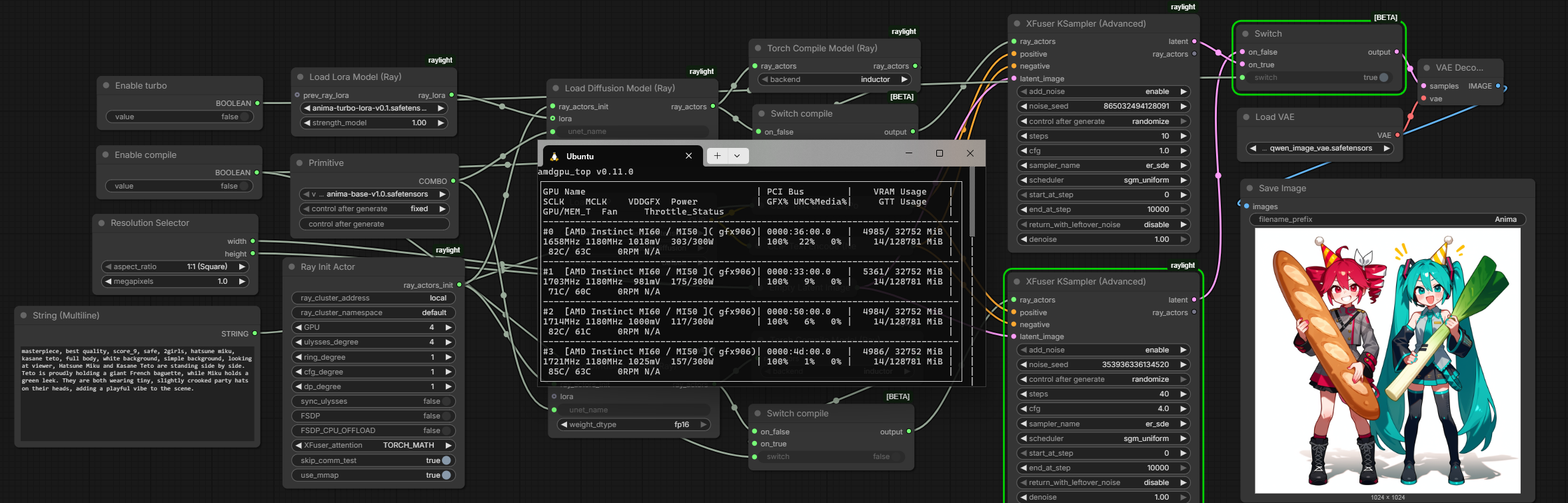The image size is (1568, 503).
Task: Enable the sync_ulysses toggle
Action: click(x=446, y=402)
